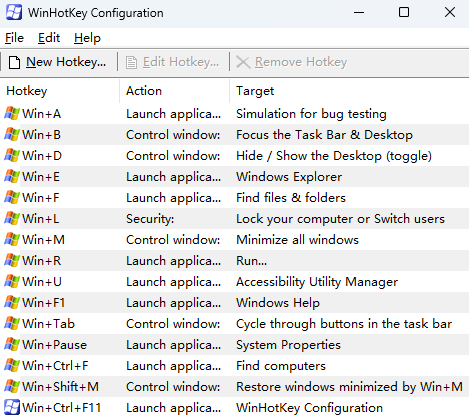The image size is (469, 420).
Task: Click the Remove Hotkey toolbar button
Action: pyautogui.click(x=292, y=62)
